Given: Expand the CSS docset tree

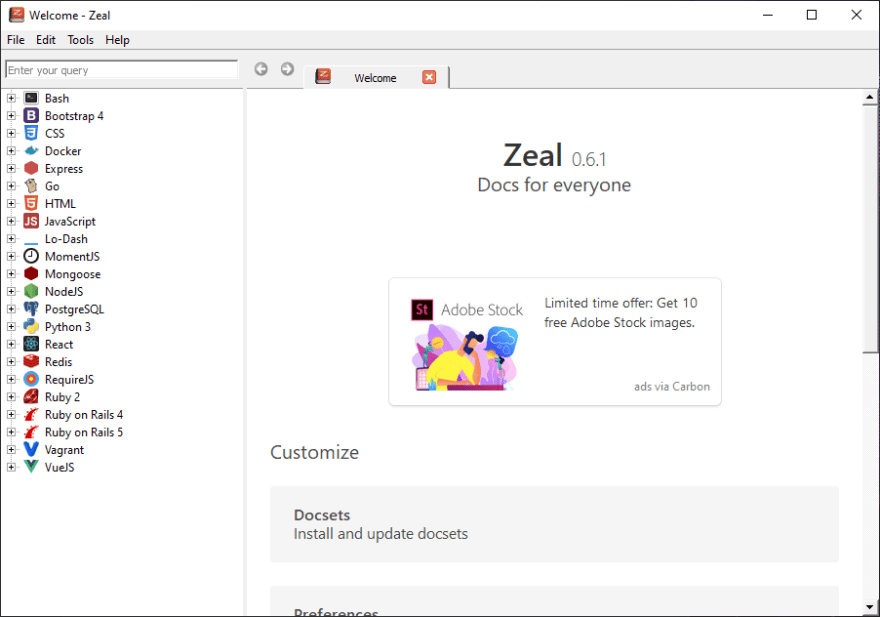Looking at the screenshot, I should click(x=11, y=133).
